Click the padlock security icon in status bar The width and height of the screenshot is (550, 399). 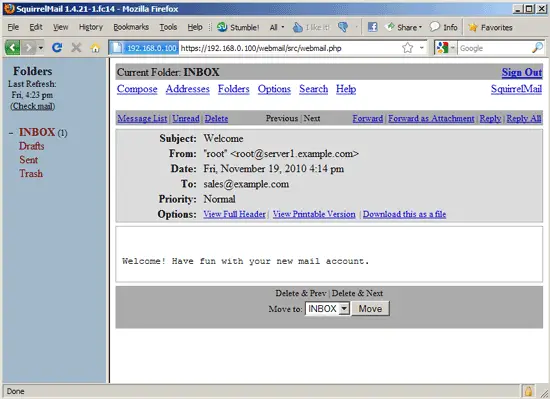528,391
